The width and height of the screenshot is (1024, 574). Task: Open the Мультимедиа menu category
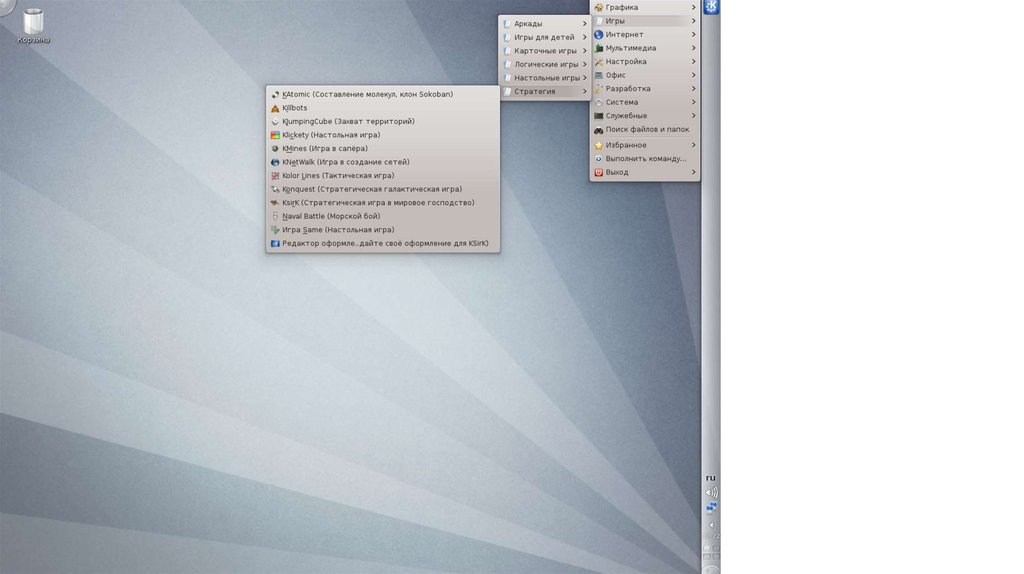(630, 48)
